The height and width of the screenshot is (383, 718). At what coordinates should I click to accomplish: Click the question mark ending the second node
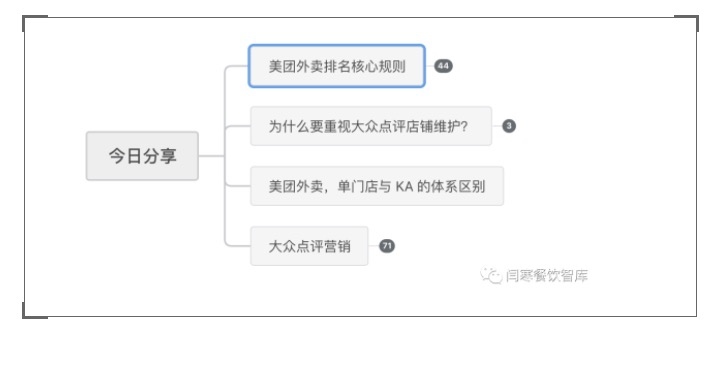[x=464, y=126]
